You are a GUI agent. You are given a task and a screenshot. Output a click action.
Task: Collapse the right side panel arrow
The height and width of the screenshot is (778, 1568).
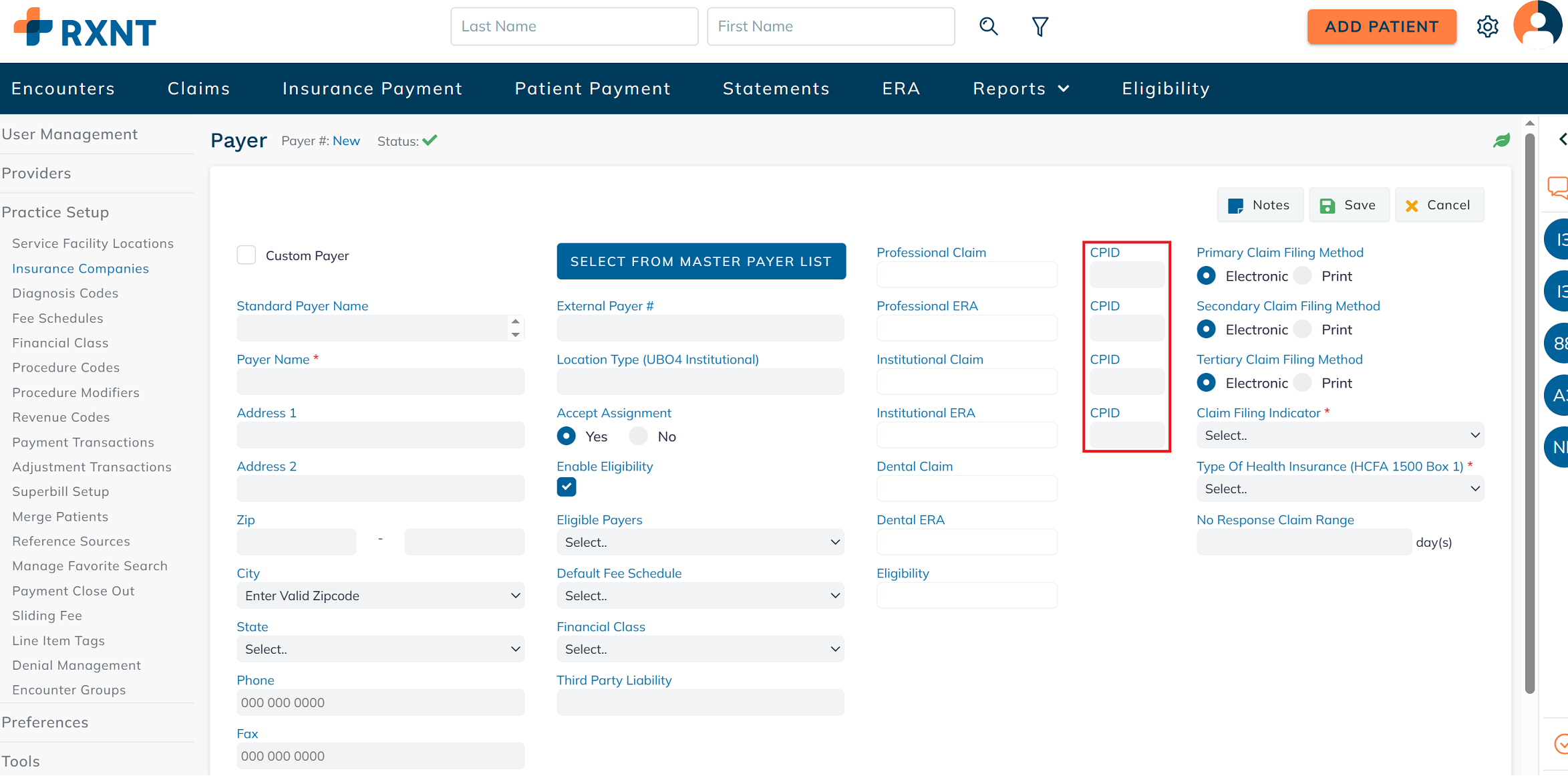(x=1562, y=139)
